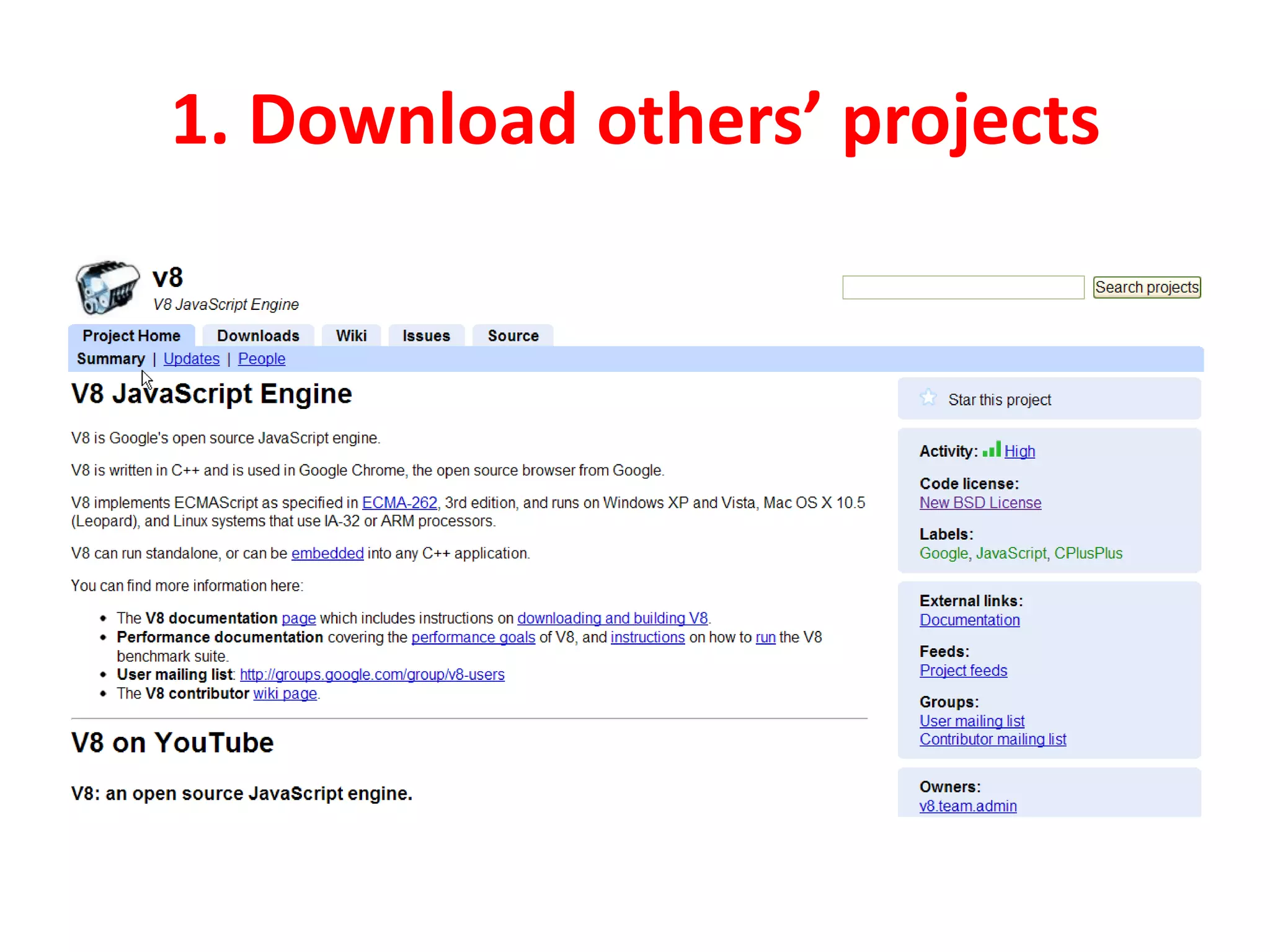
Task: Click the green activity bars icon
Action: pyautogui.click(x=992, y=449)
